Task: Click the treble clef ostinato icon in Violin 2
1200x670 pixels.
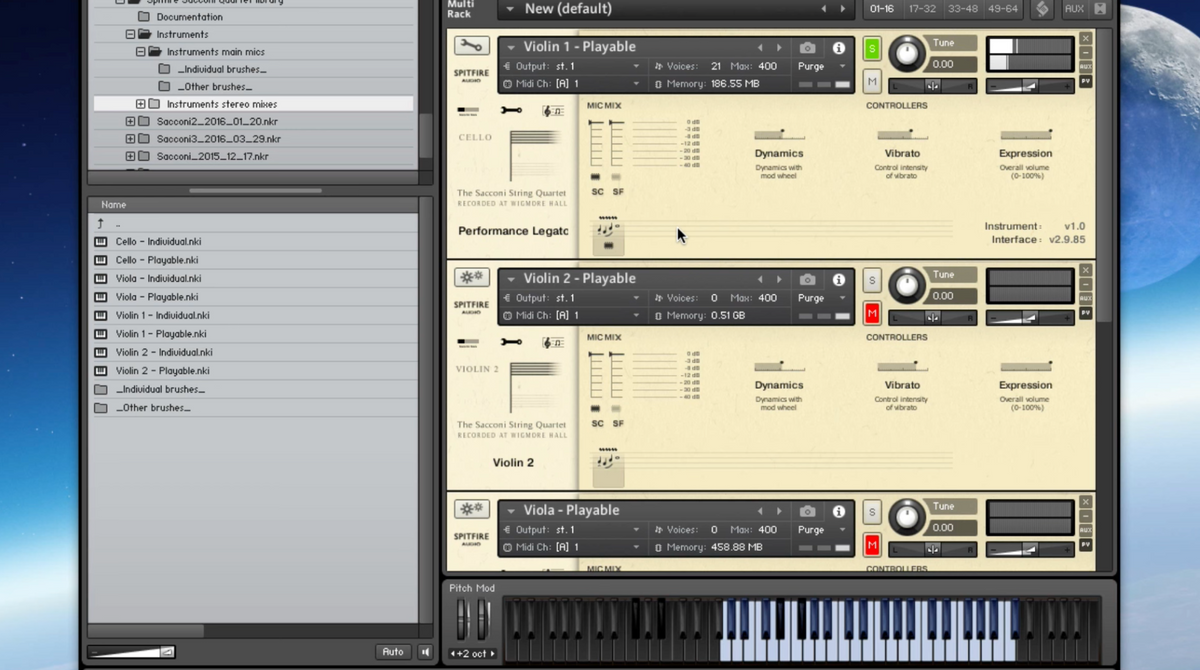Action: 552,343
